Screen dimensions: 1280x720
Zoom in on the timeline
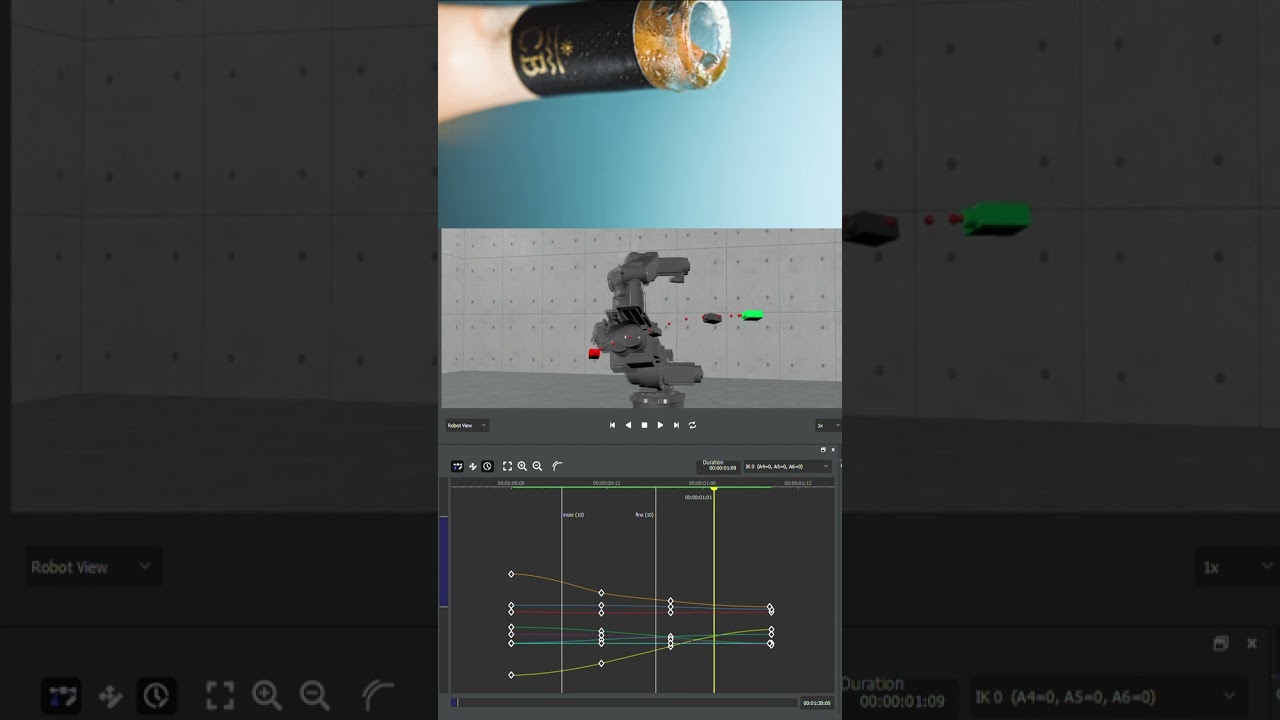(x=522, y=466)
